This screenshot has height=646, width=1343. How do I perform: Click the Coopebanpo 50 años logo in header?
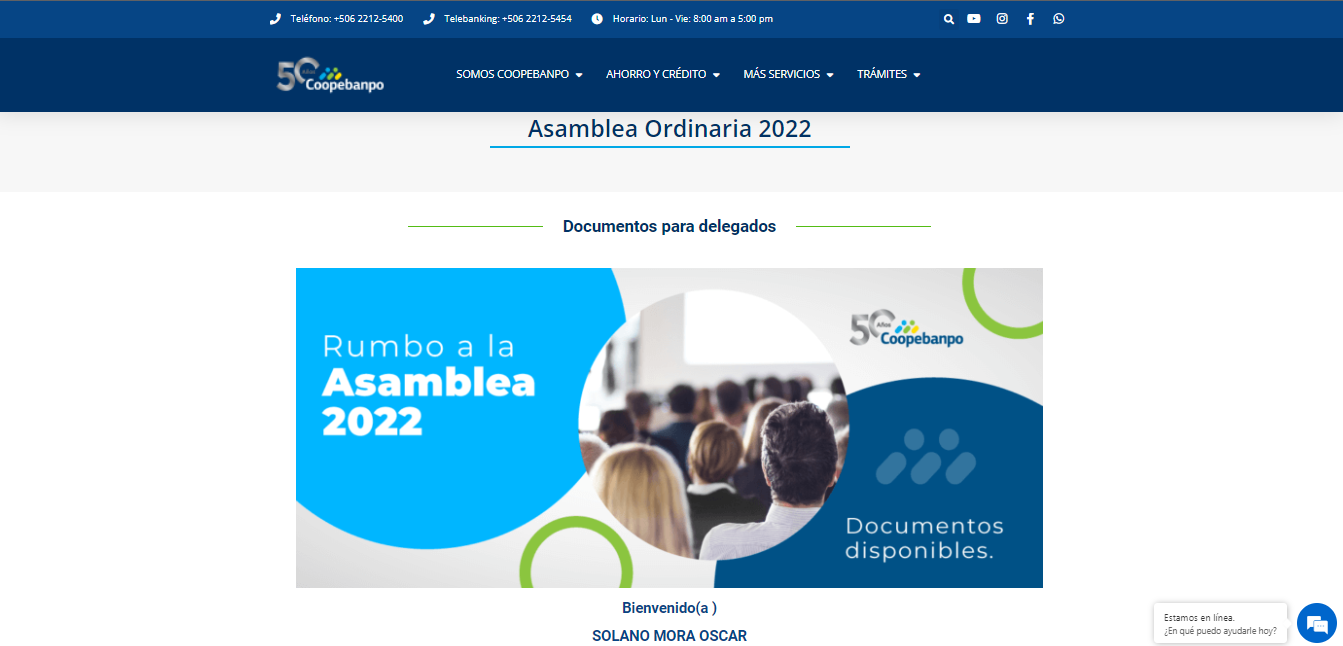click(330, 75)
